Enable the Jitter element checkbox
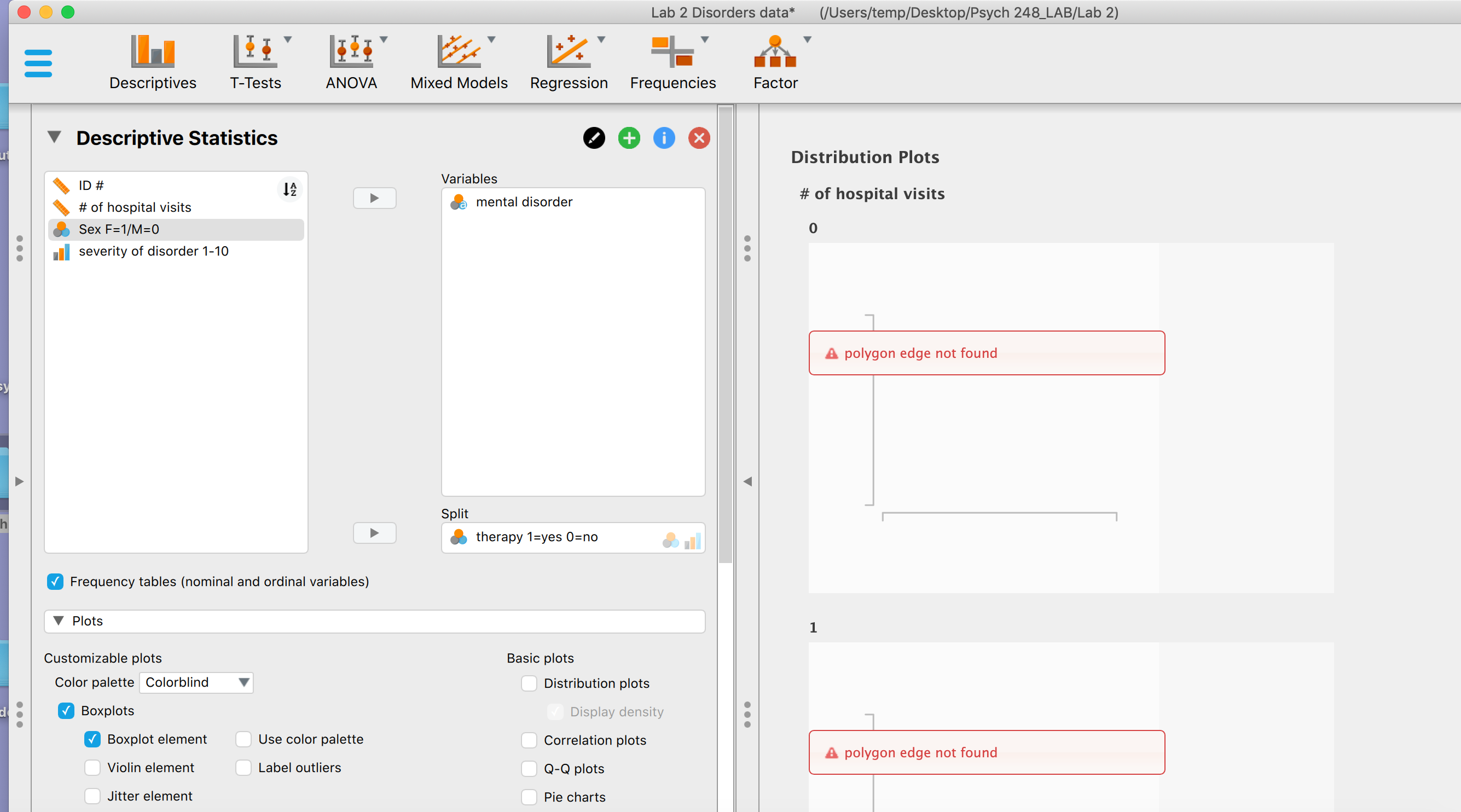 click(x=92, y=796)
